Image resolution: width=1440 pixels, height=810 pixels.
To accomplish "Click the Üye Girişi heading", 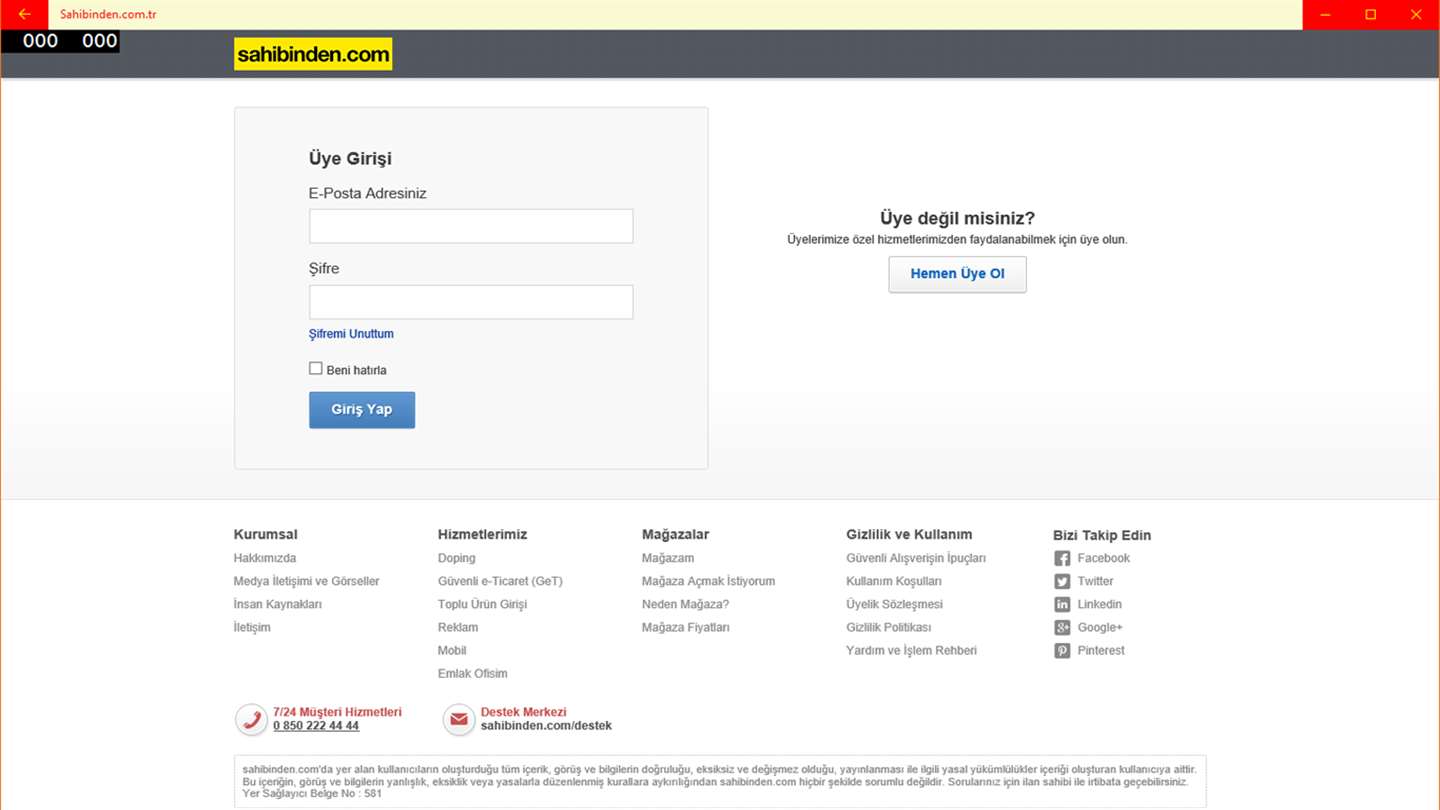I will click(350, 159).
